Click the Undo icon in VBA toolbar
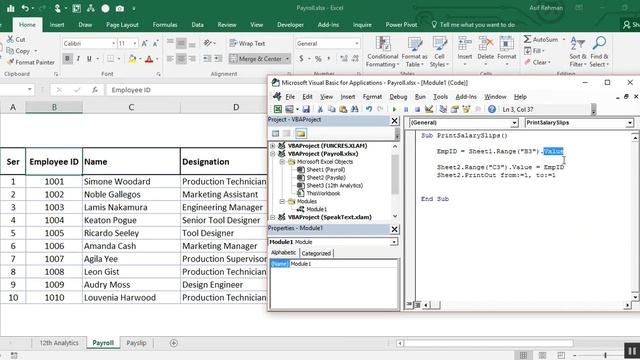Image resolution: width=640 pixels, height=360 pixels. 369,109
